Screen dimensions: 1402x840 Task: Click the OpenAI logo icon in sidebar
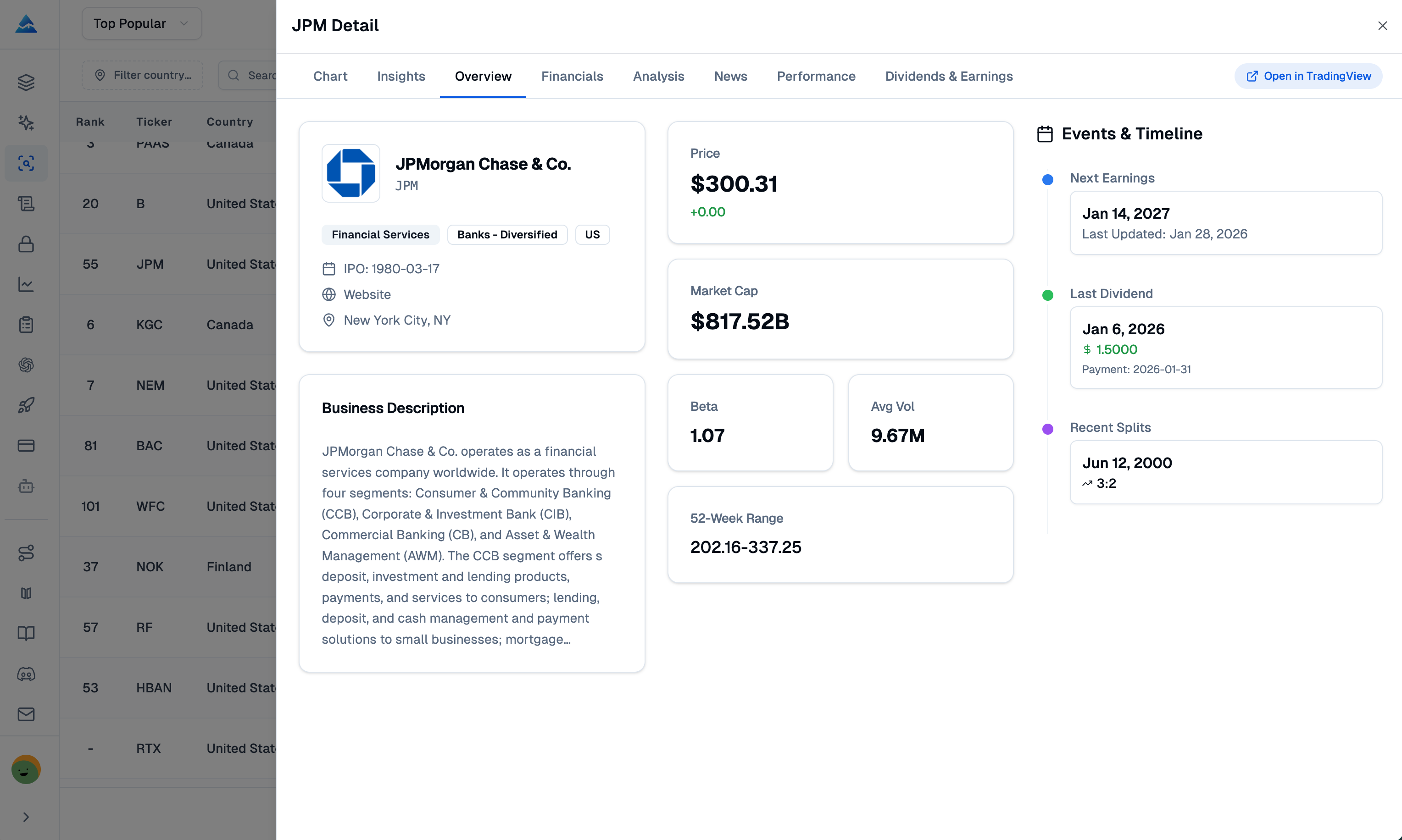[26, 365]
